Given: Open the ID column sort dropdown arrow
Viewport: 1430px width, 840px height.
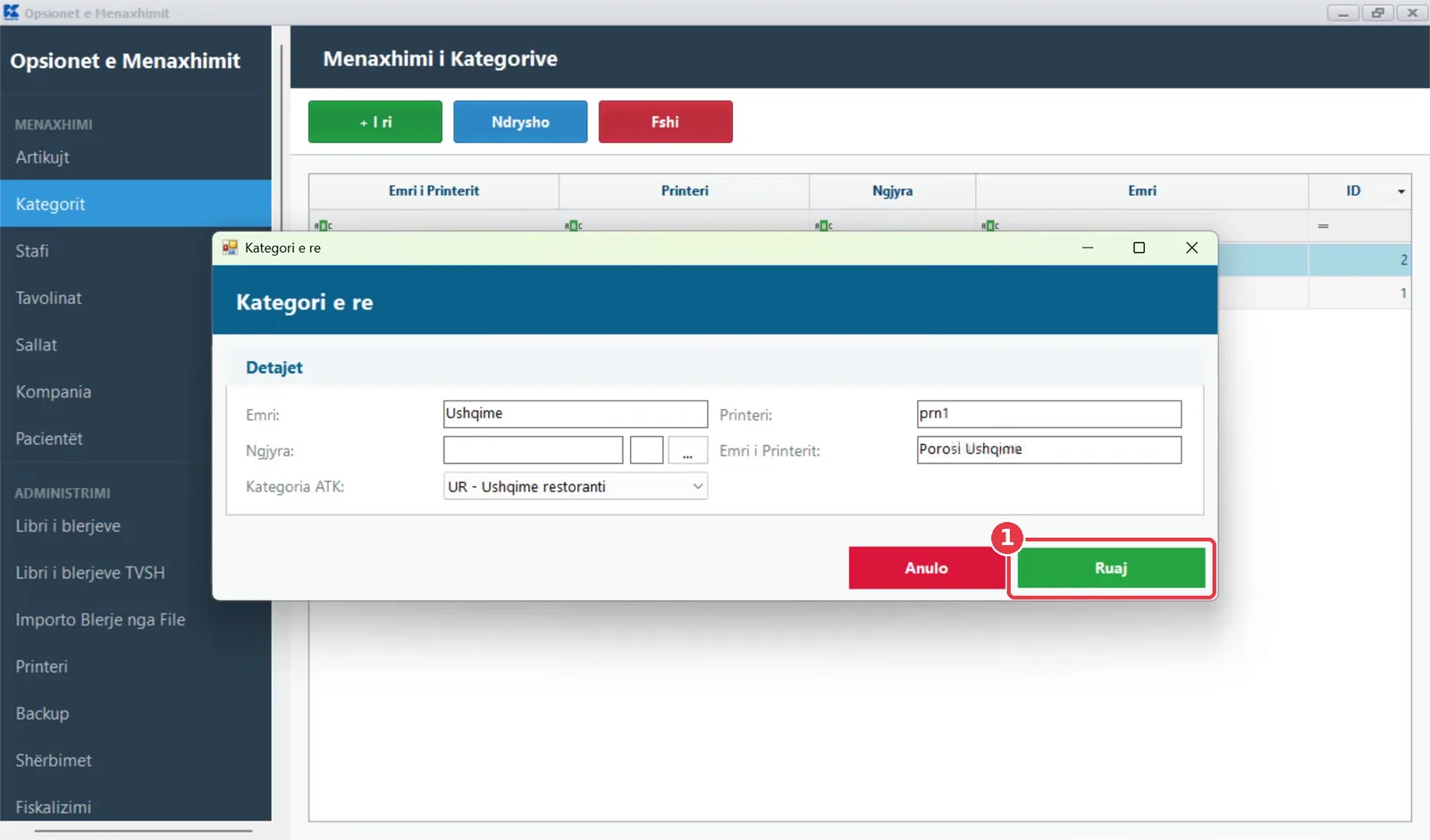Looking at the screenshot, I should pos(1401,191).
